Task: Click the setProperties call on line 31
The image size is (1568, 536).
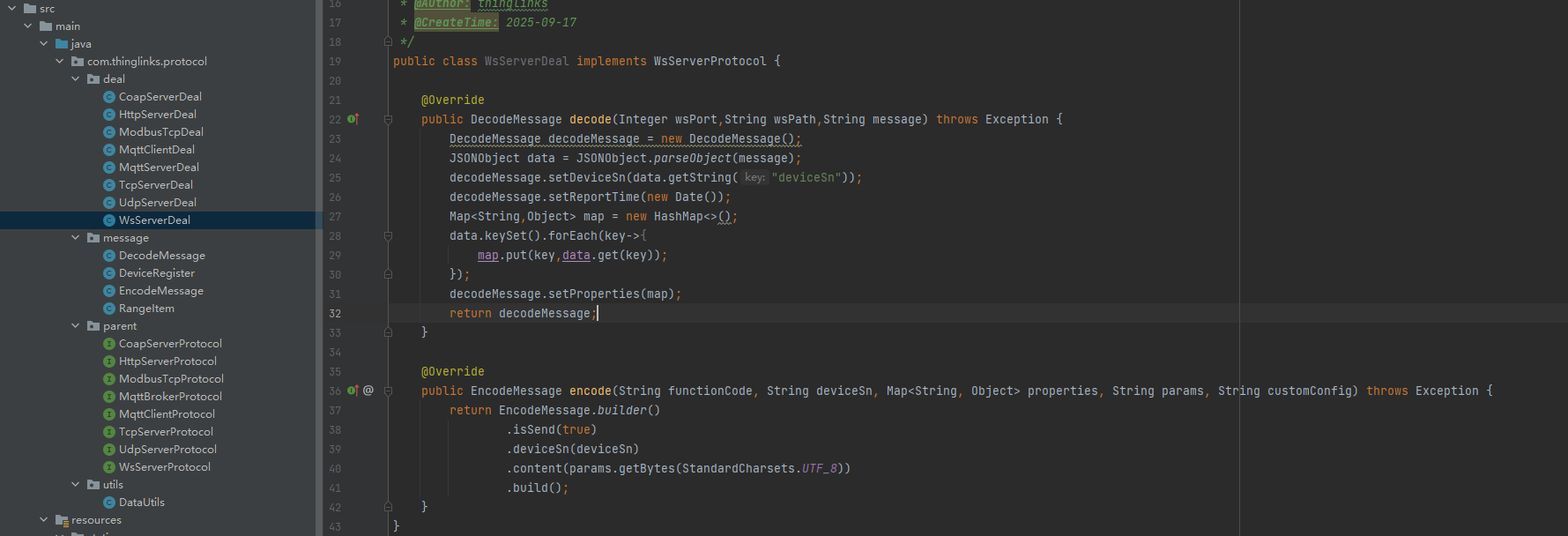Action: (x=593, y=294)
